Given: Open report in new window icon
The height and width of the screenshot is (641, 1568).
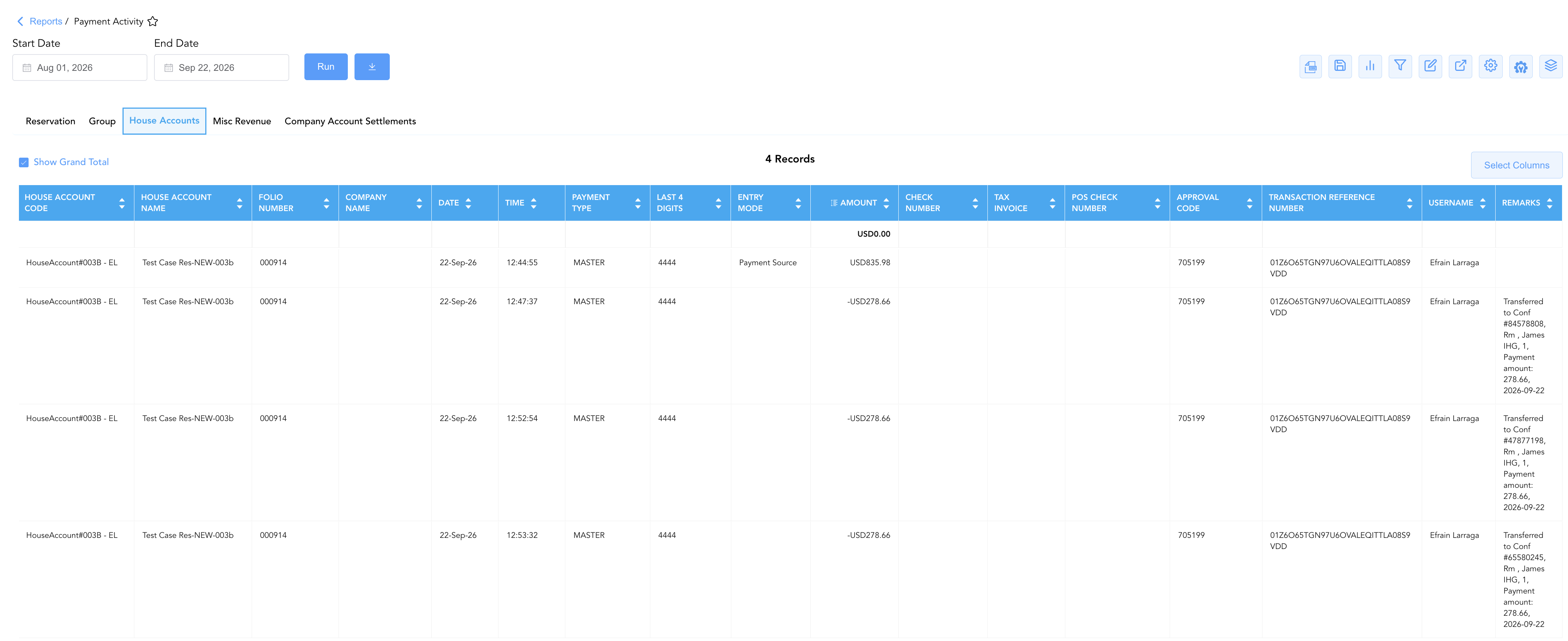Looking at the screenshot, I should 1461,66.
